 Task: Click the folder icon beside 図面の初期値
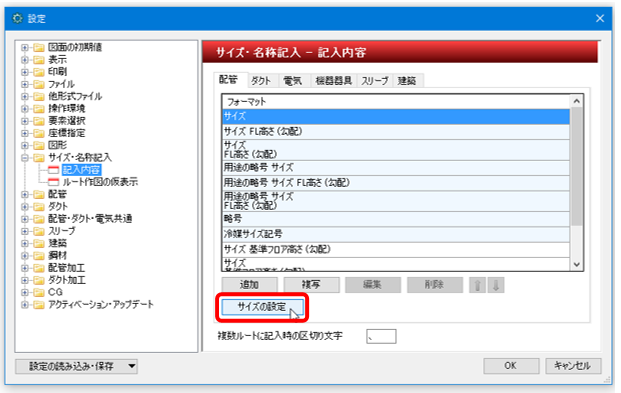pyautogui.click(x=39, y=48)
